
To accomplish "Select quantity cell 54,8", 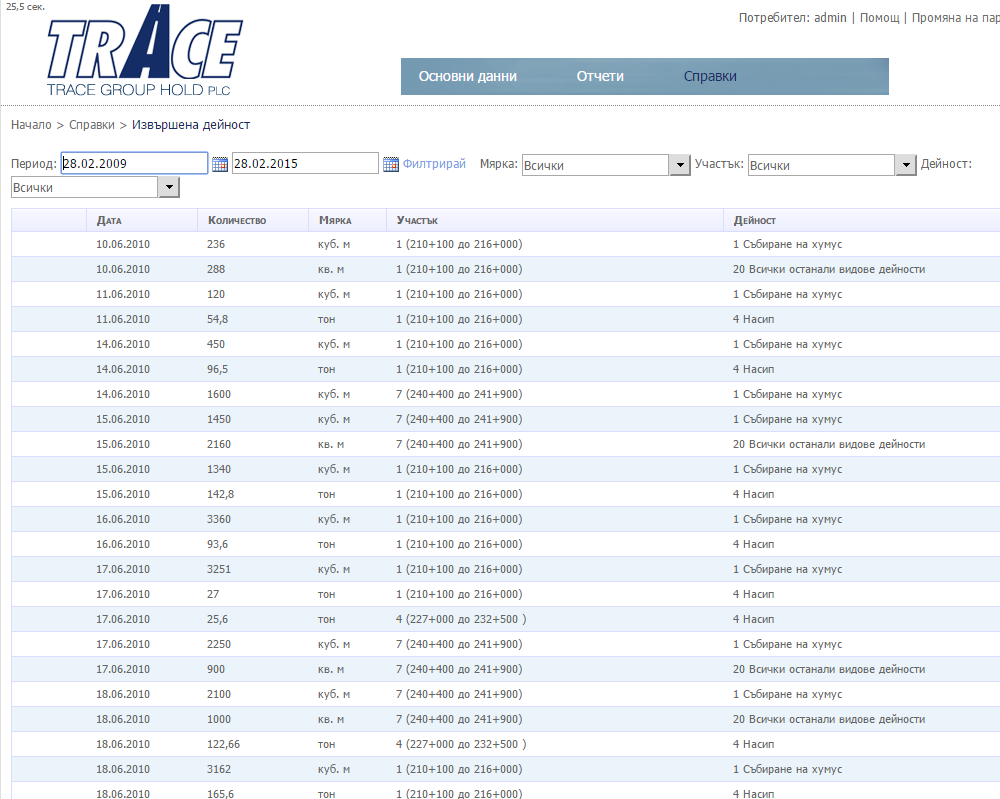I will (x=217, y=319).
